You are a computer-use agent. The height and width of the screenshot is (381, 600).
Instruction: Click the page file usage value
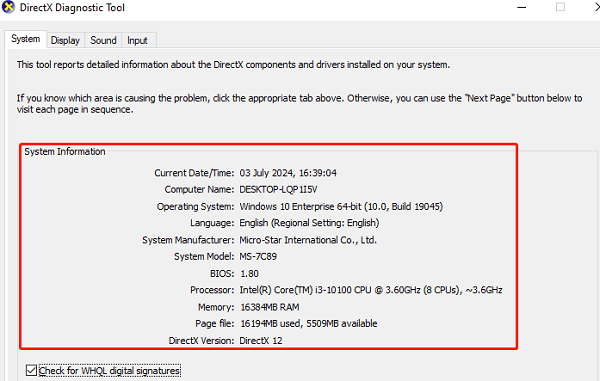pos(308,324)
